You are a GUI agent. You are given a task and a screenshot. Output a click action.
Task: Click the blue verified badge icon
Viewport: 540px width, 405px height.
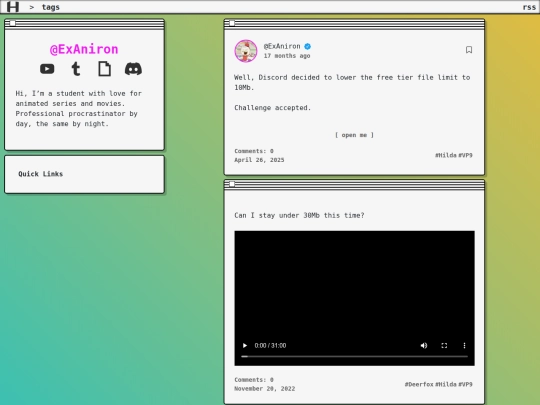point(308,46)
